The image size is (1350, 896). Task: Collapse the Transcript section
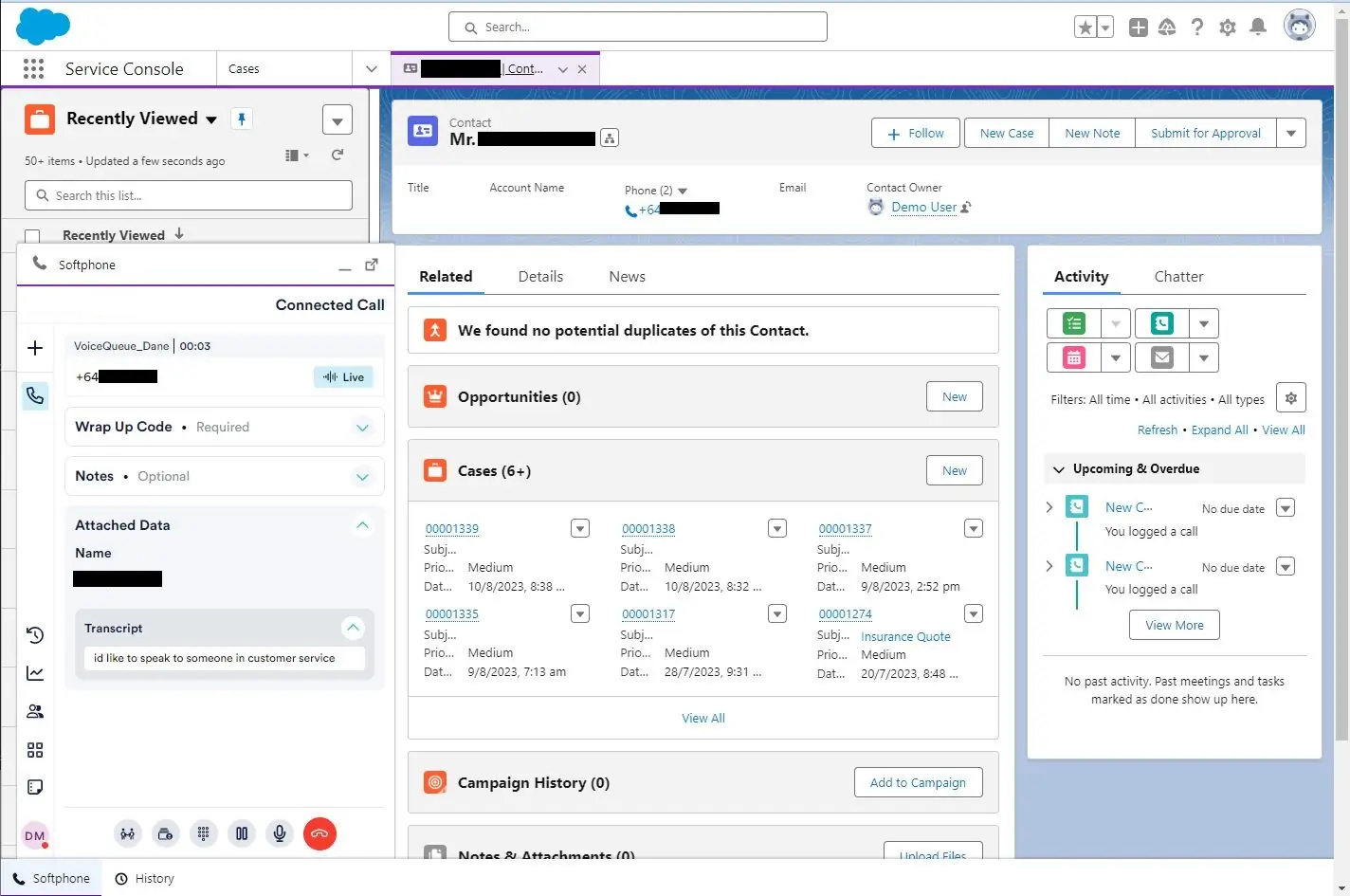click(x=353, y=628)
